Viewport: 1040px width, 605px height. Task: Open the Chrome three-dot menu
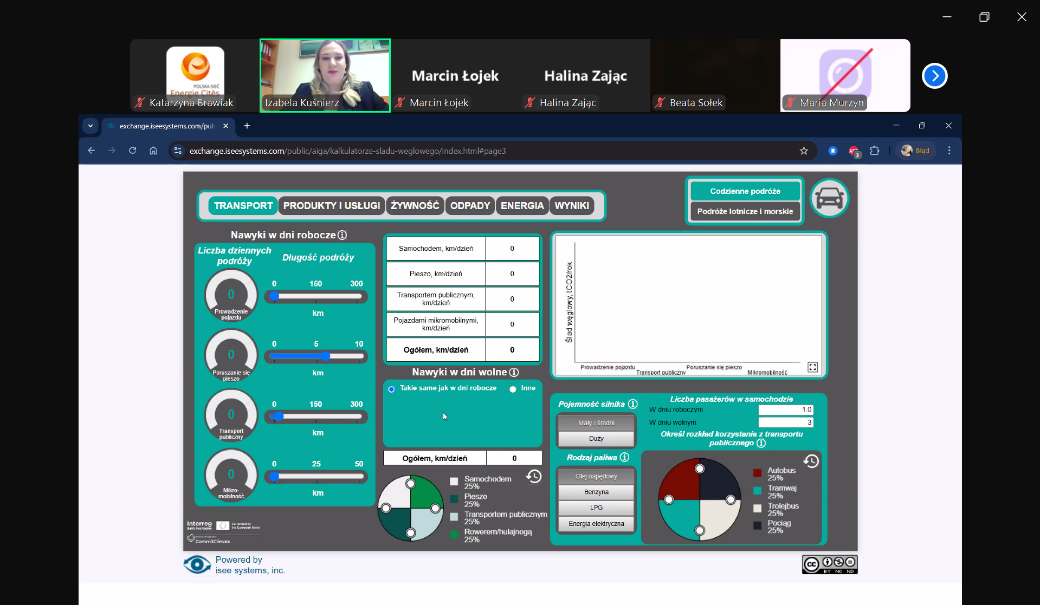coord(949,151)
